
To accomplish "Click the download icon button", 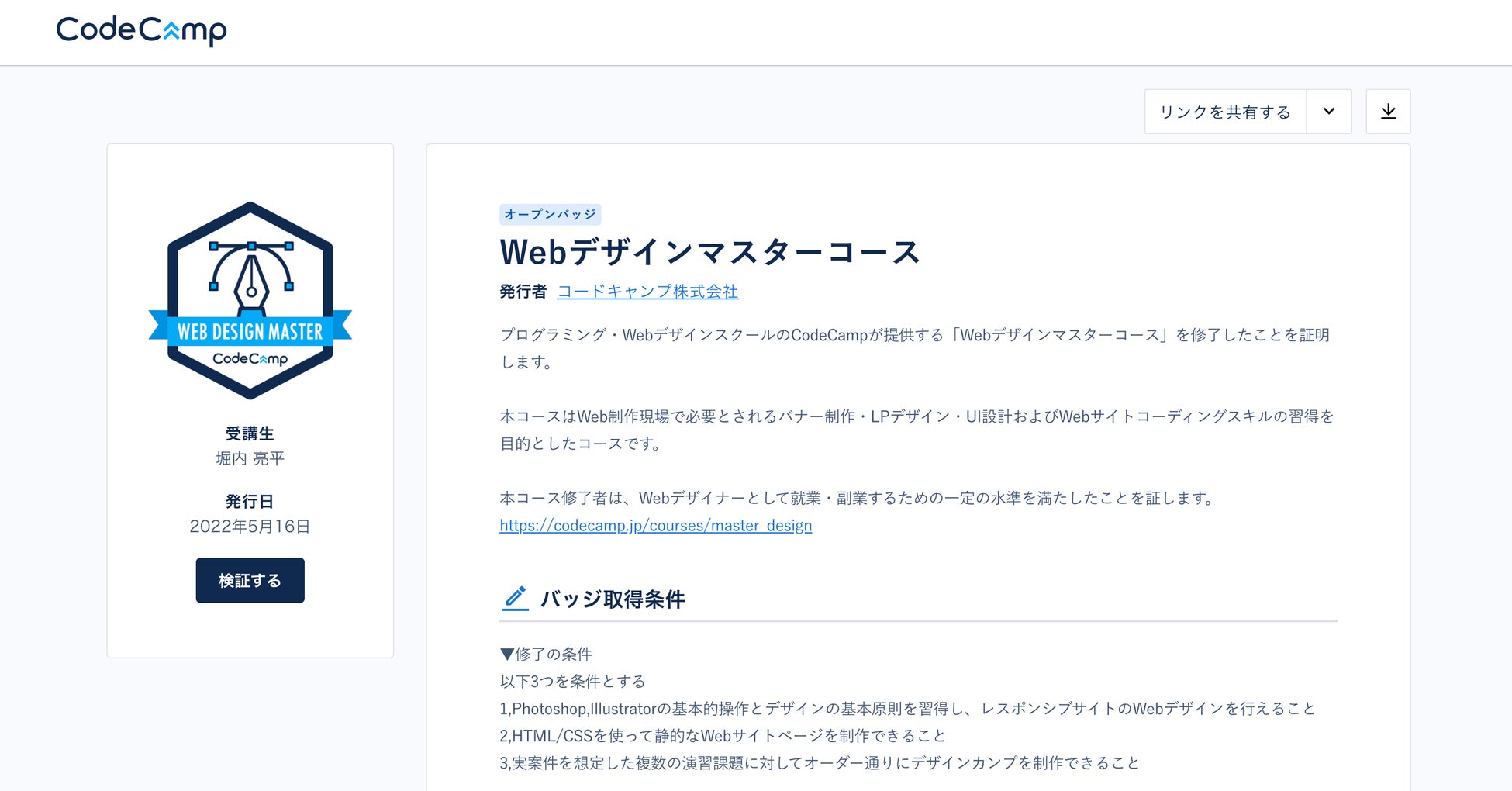I will pos(1388,112).
